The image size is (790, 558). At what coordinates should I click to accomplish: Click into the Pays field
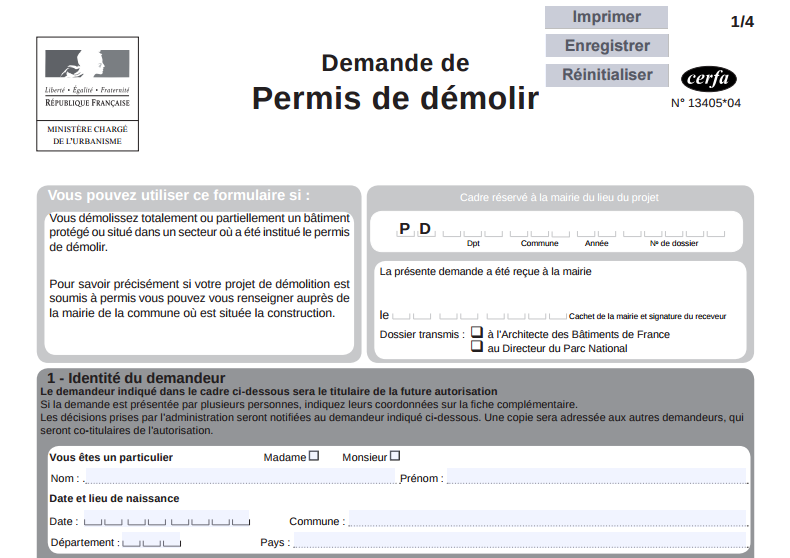518,542
